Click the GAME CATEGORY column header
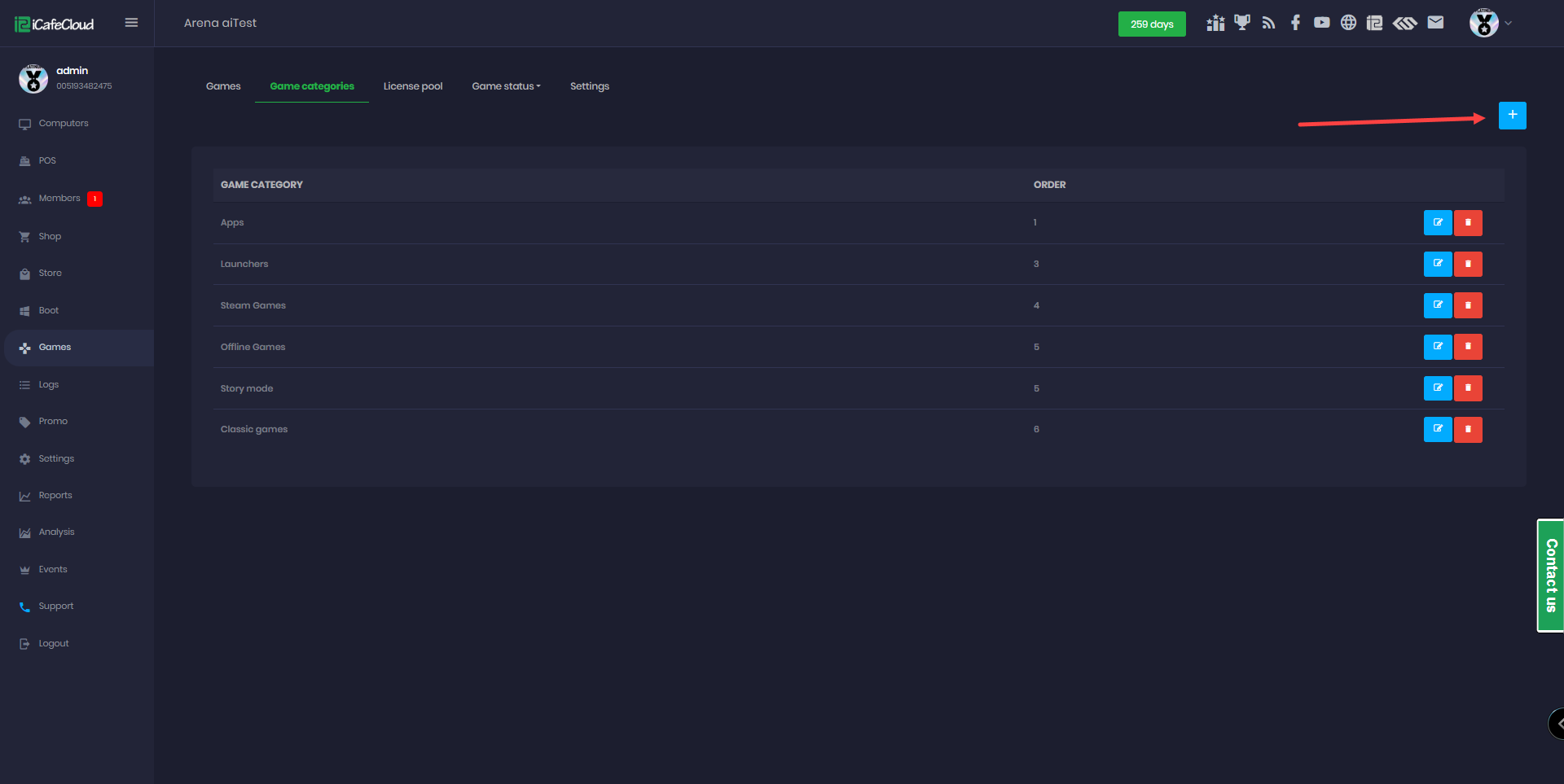This screenshot has height=784, width=1564. pyautogui.click(x=261, y=185)
